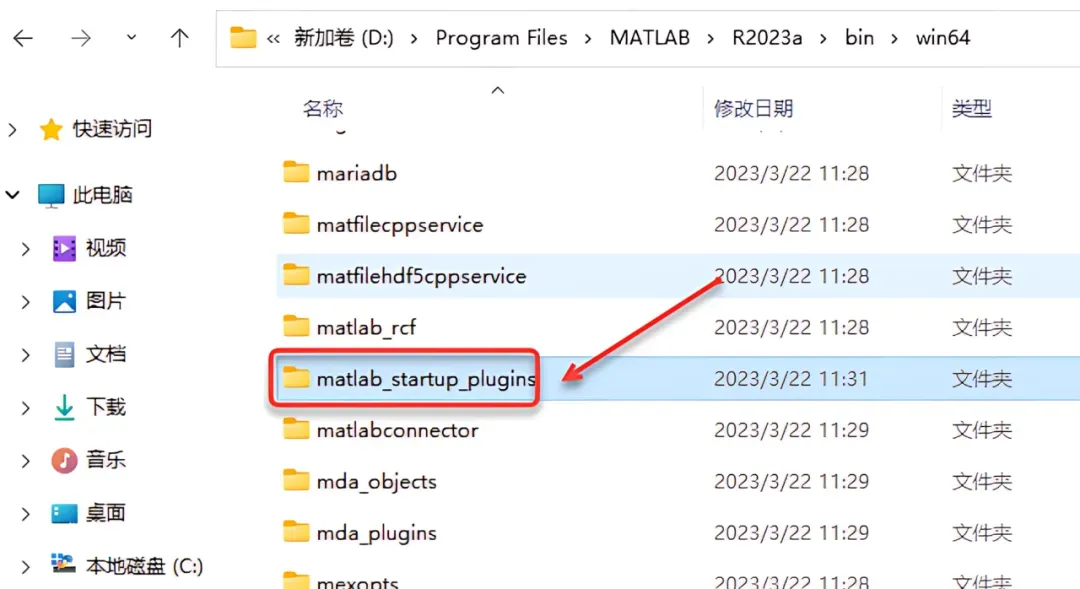The height and width of the screenshot is (589, 1080).
Task: Open recent locations dropdown chevron
Action: [x=131, y=37]
